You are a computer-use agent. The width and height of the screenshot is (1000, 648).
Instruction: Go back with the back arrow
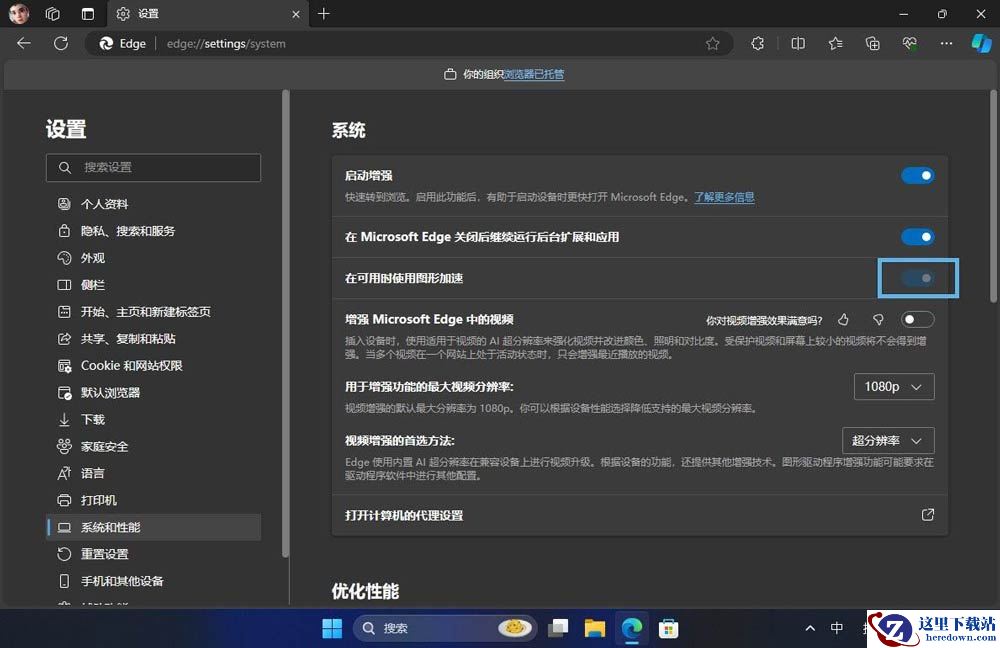tap(24, 43)
